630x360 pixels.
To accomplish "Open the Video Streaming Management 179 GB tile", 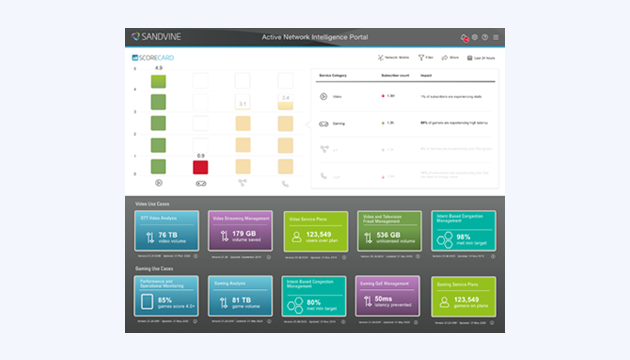I will pyautogui.click(x=240, y=231).
